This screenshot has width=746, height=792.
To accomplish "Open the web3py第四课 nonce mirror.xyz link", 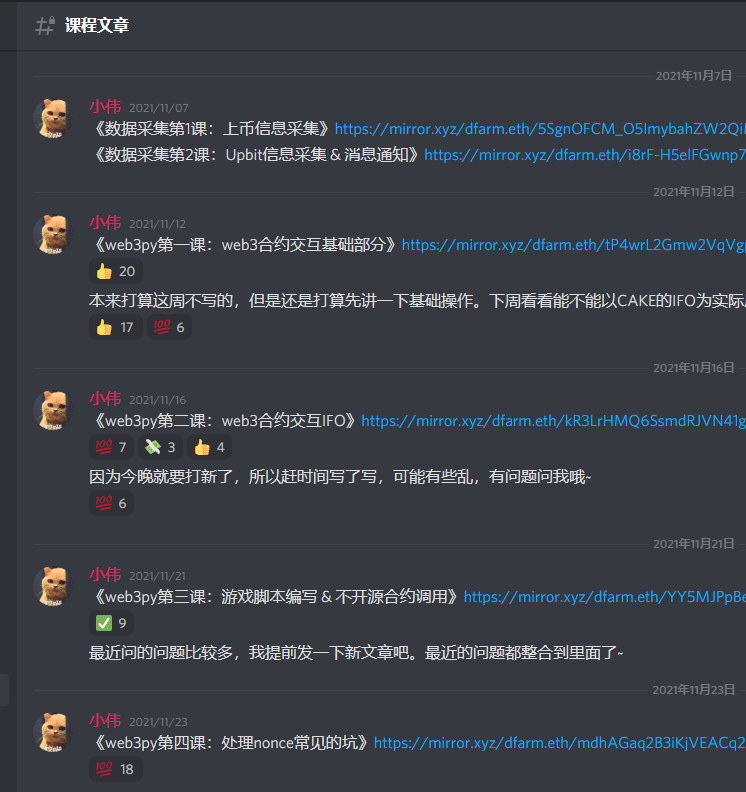I will coord(560,743).
